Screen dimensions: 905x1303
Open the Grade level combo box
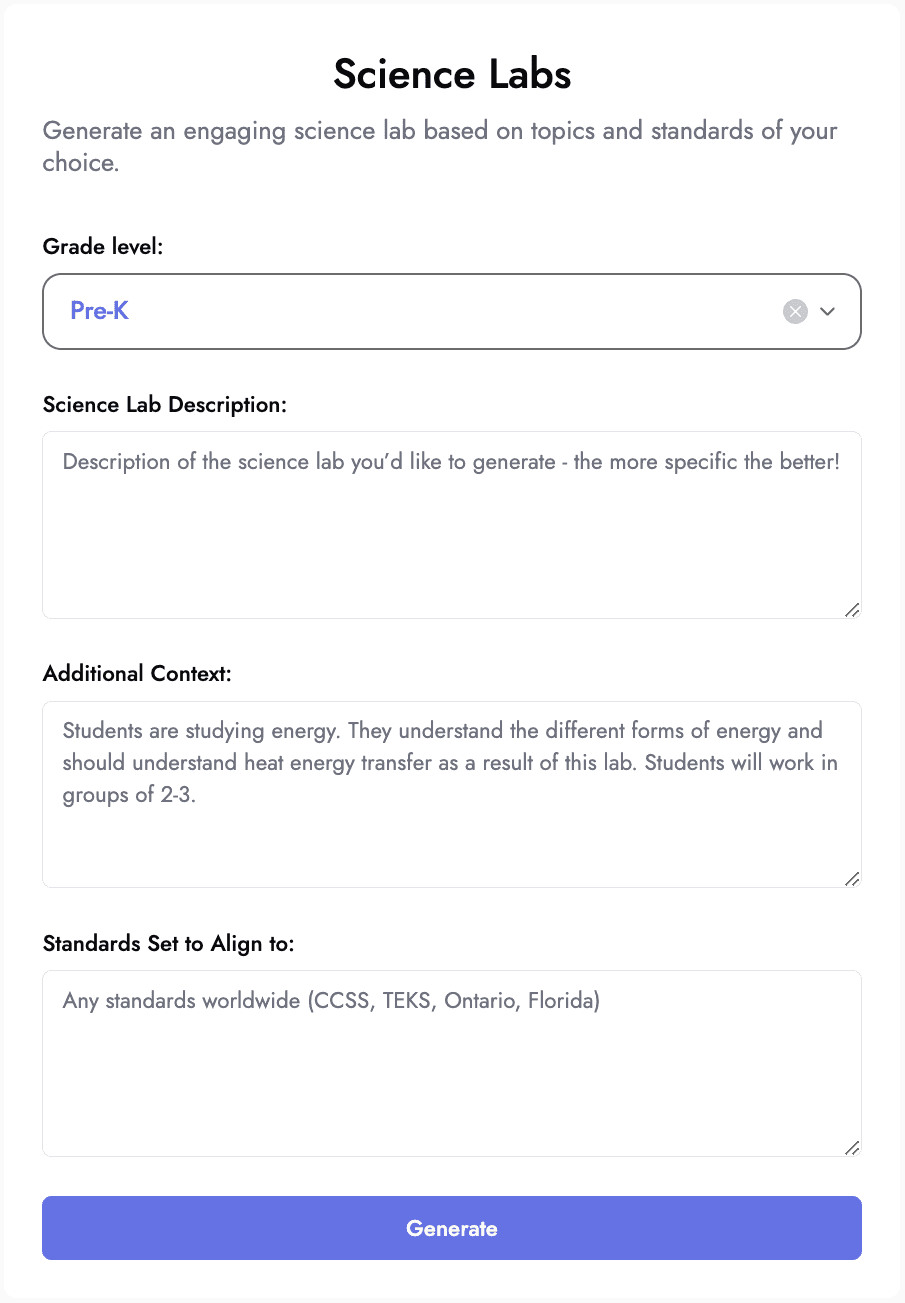(452, 312)
